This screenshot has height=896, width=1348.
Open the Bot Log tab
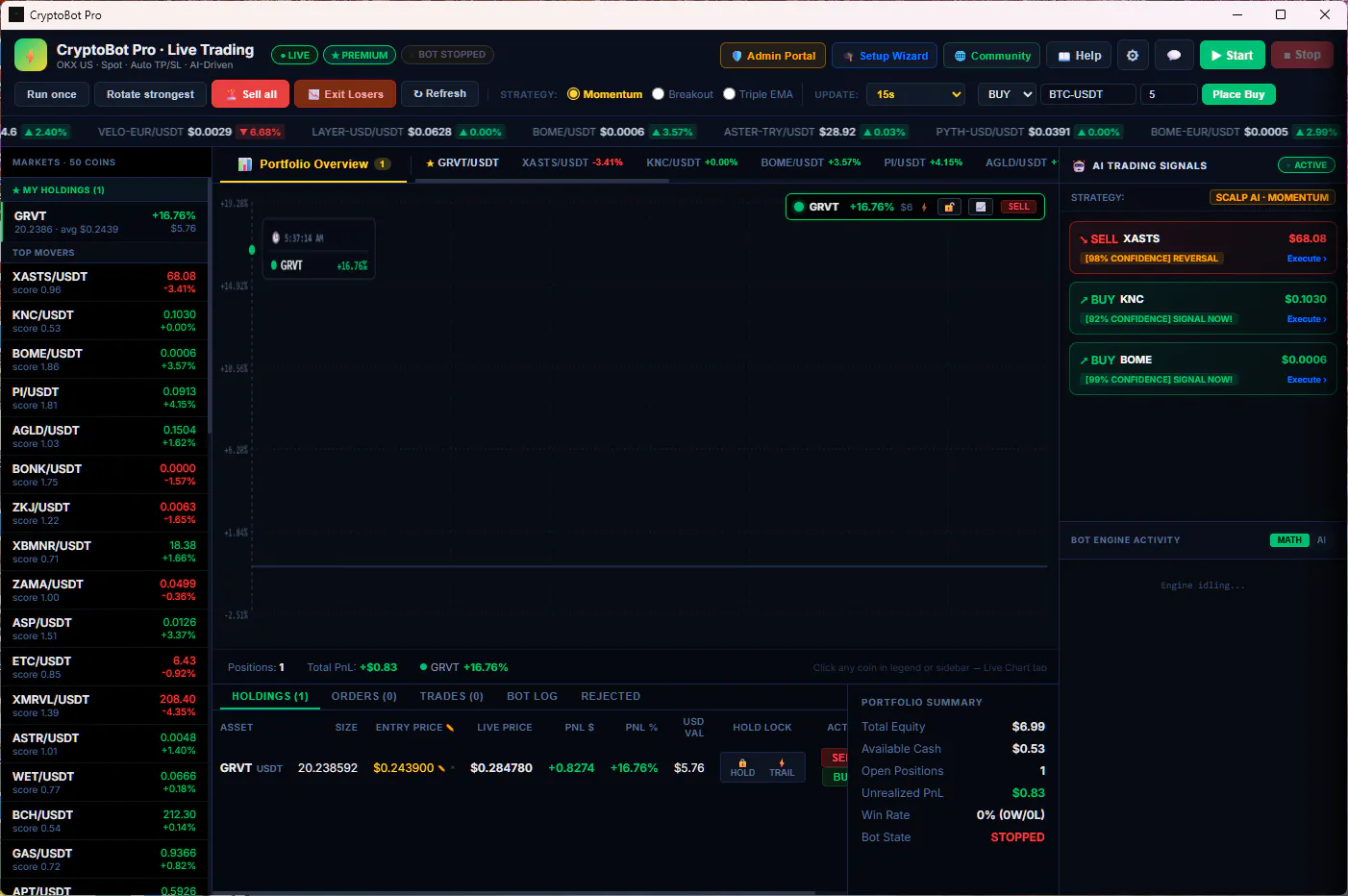coord(532,696)
